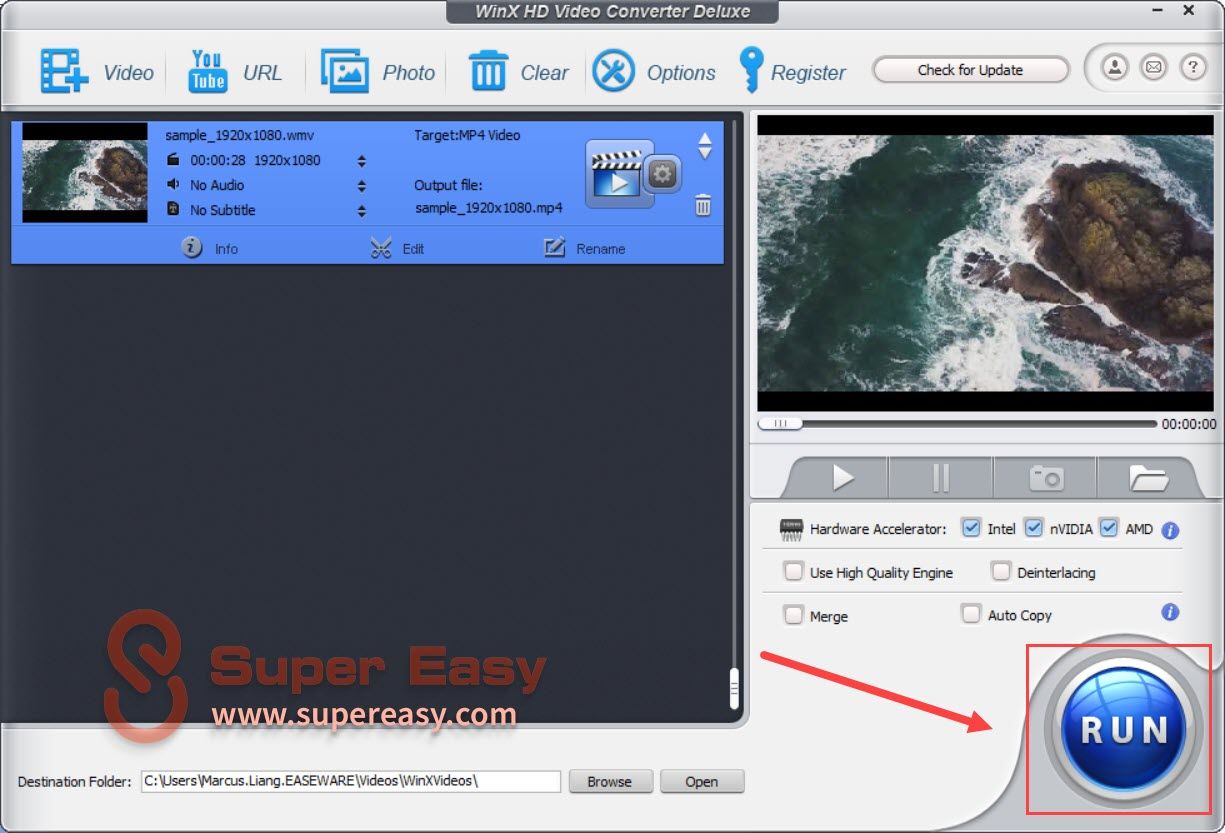Start conversion with the RUN button
Image resolution: width=1225 pixels, height=833 pixels.
tap(1124, 728)
